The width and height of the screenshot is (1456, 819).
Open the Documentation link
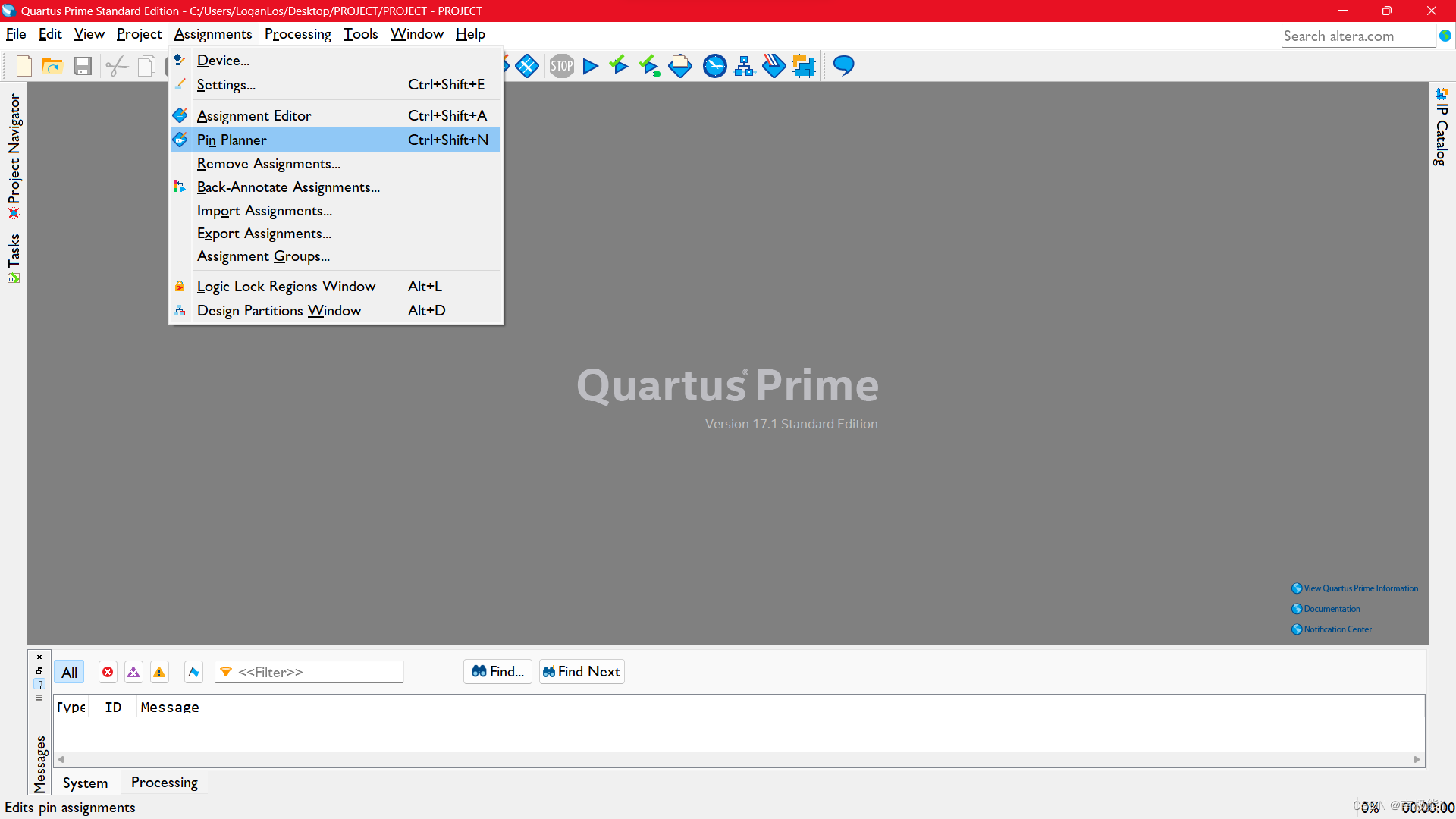1332,609
